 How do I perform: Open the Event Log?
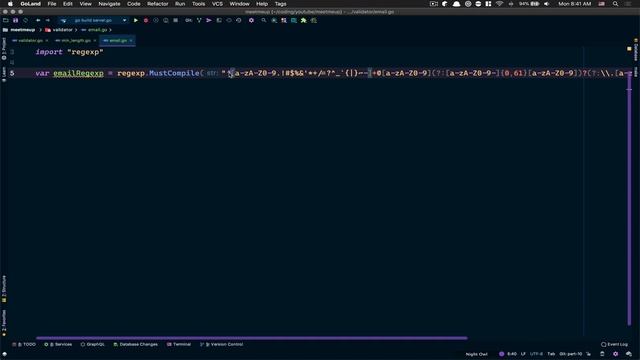click(x=614, y=344)
